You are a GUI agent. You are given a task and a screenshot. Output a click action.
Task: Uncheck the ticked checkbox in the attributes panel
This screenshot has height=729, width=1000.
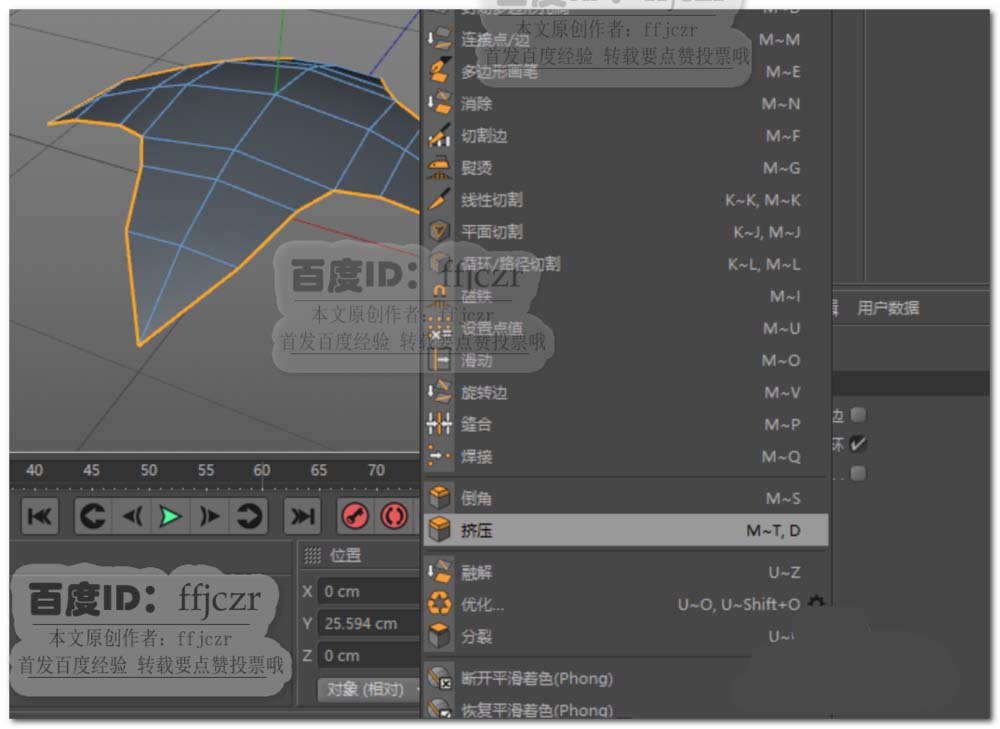[x=858, y=443]
